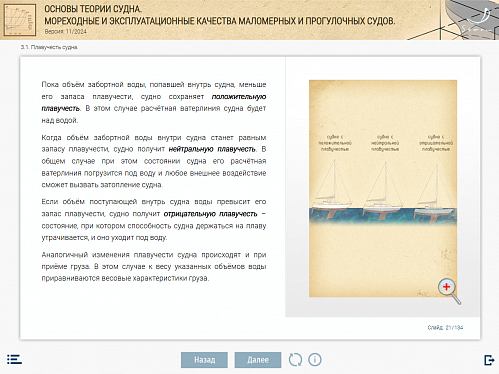Click the refresh slide circular arrows icon
This screenshot has height=374, width=499.
pos(295,360)
